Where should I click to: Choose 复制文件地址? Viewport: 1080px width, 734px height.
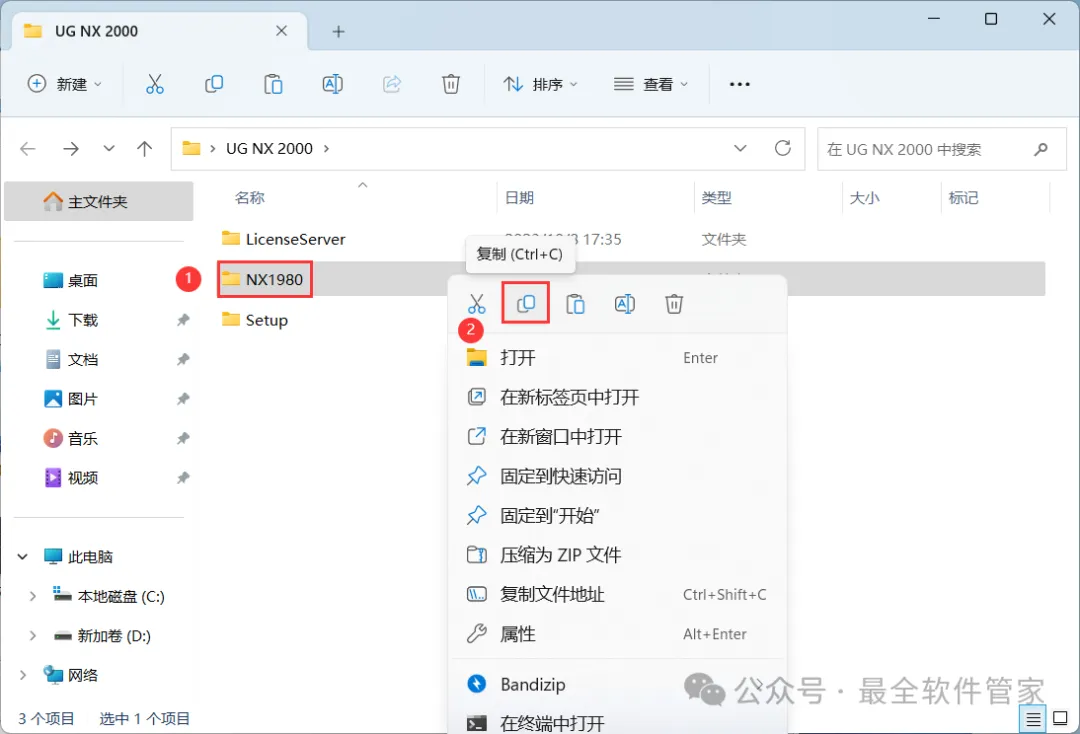(x=617, y=594)
